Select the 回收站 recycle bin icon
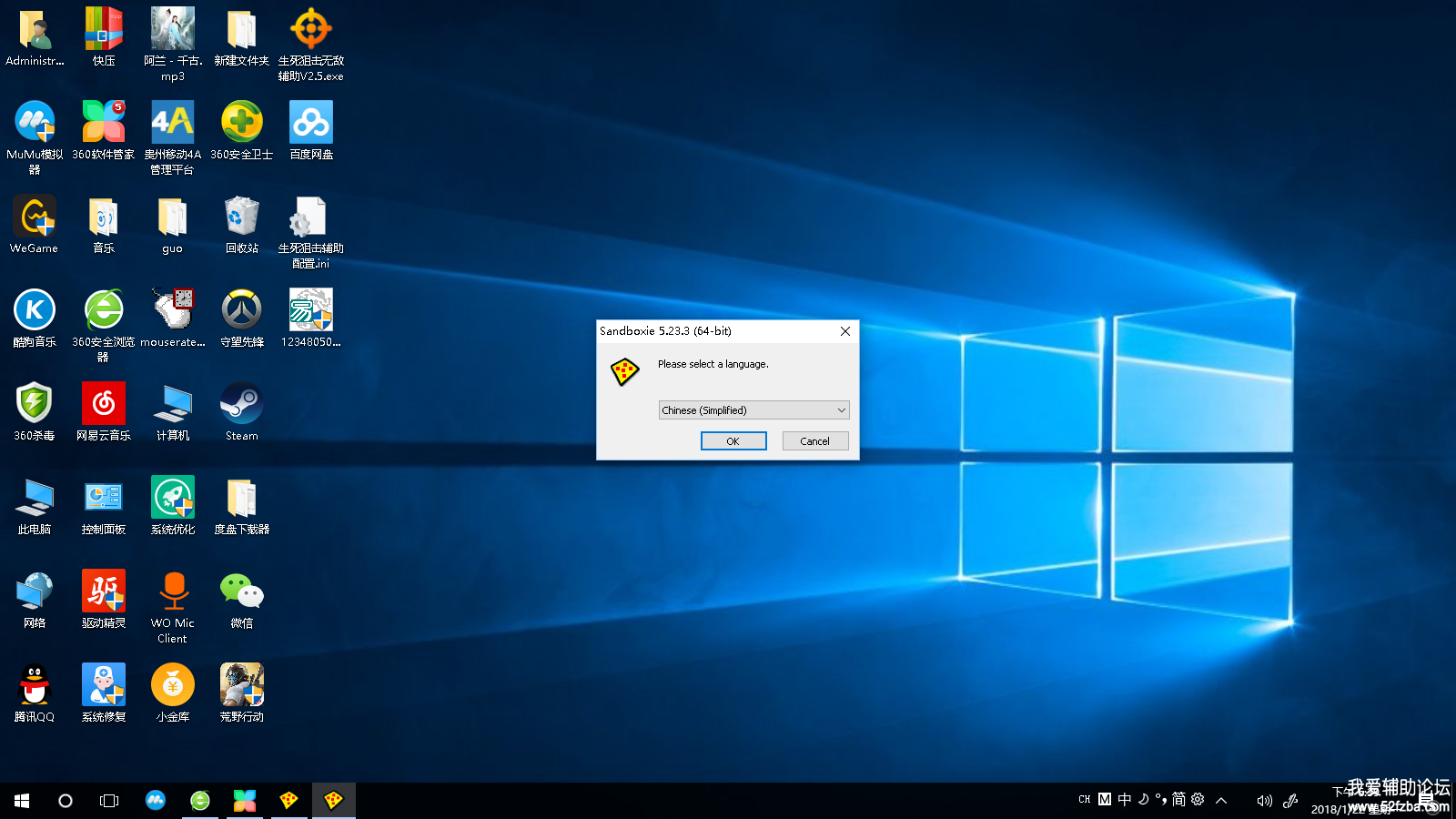The height and width of the screenshot is (819, 1456). point(242,217)
